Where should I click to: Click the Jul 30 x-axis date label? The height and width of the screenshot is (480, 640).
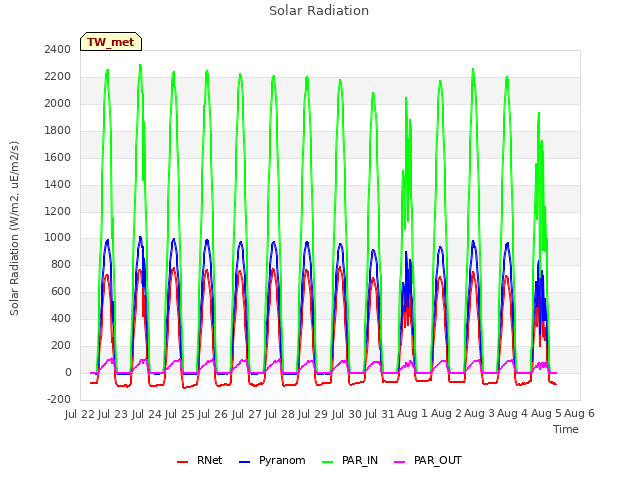click(x=347, y=414)
